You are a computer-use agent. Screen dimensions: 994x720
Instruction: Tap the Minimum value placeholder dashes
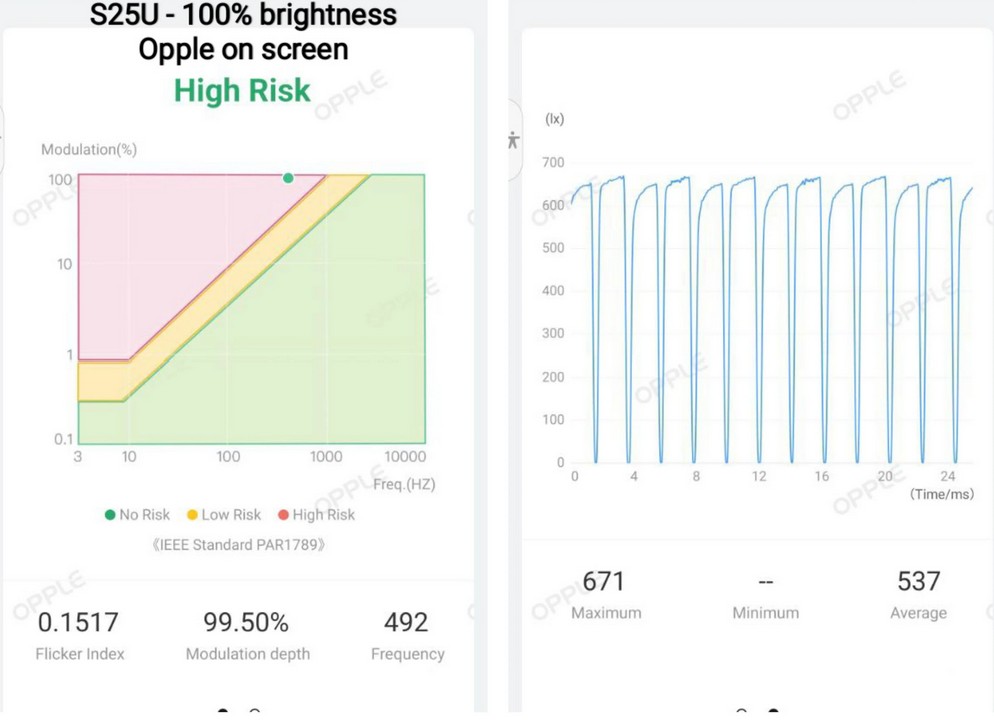(765, 581)
